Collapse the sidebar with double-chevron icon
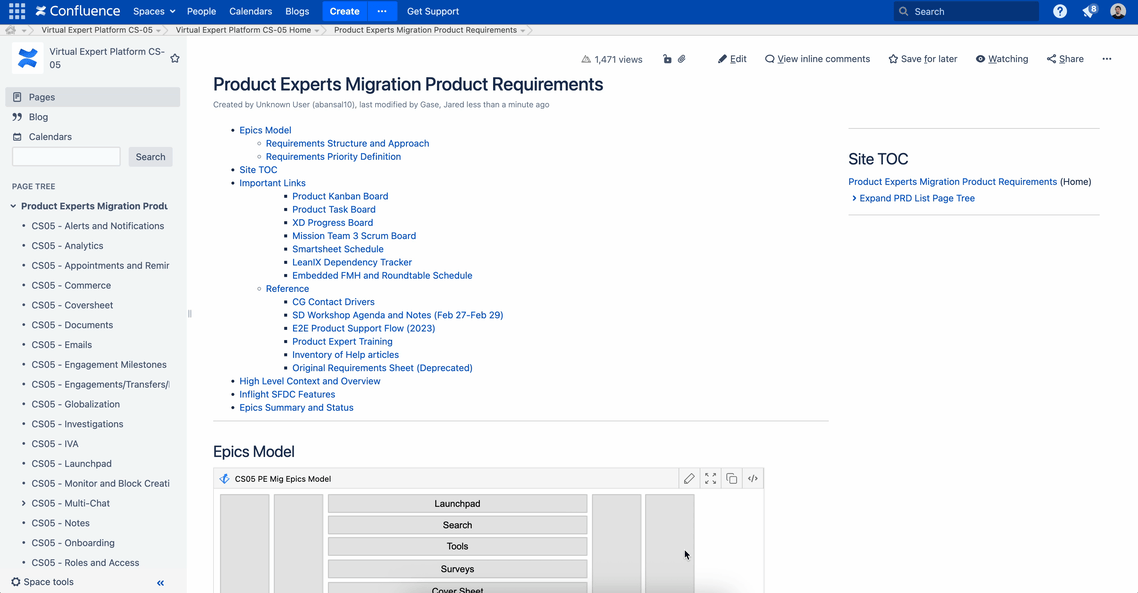The image size is (1138, 593). click(x=160, y=582)
